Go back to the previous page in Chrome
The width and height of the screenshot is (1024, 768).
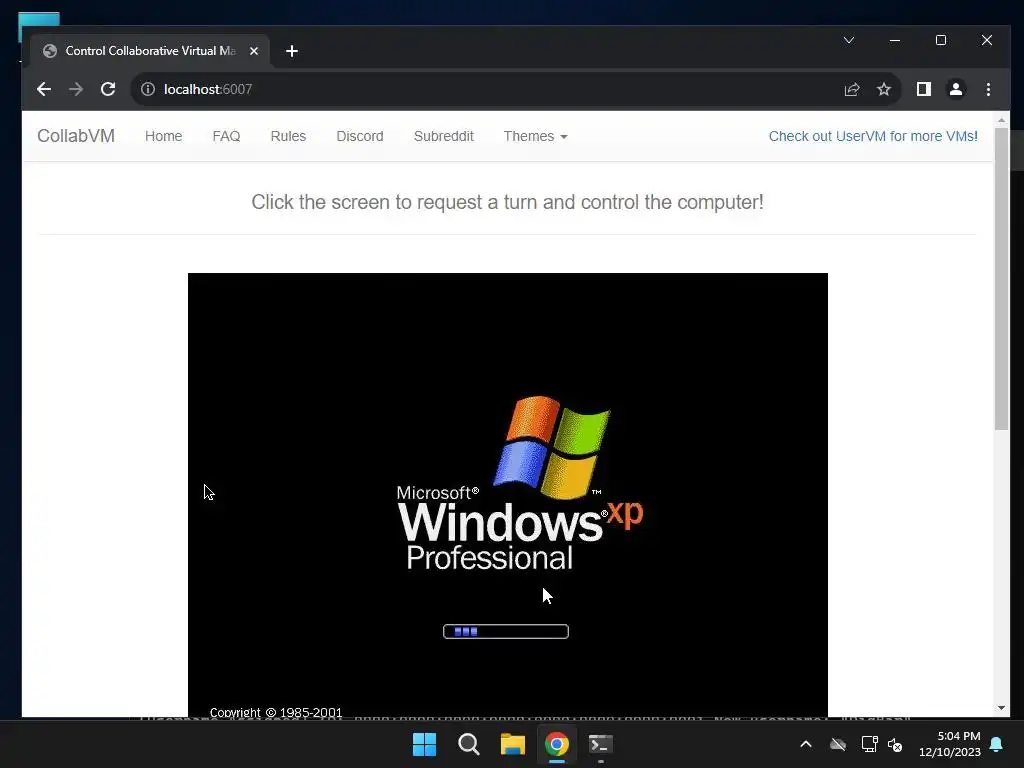point(44,89)
